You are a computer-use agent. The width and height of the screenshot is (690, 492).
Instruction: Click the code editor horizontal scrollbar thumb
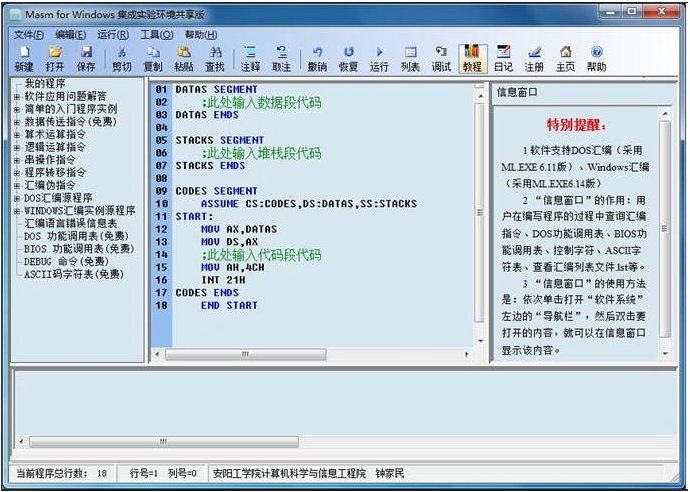246,354
